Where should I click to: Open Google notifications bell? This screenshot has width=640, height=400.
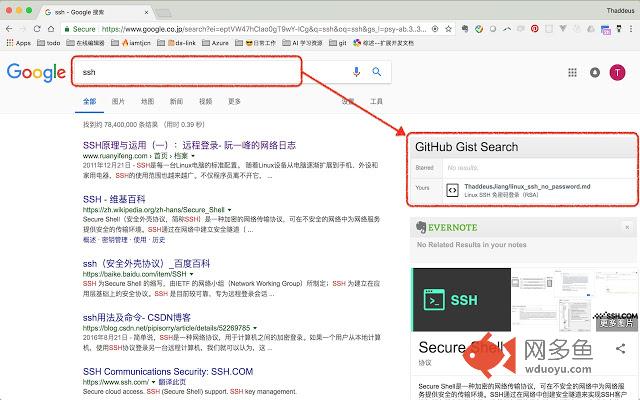coord(595,72)
